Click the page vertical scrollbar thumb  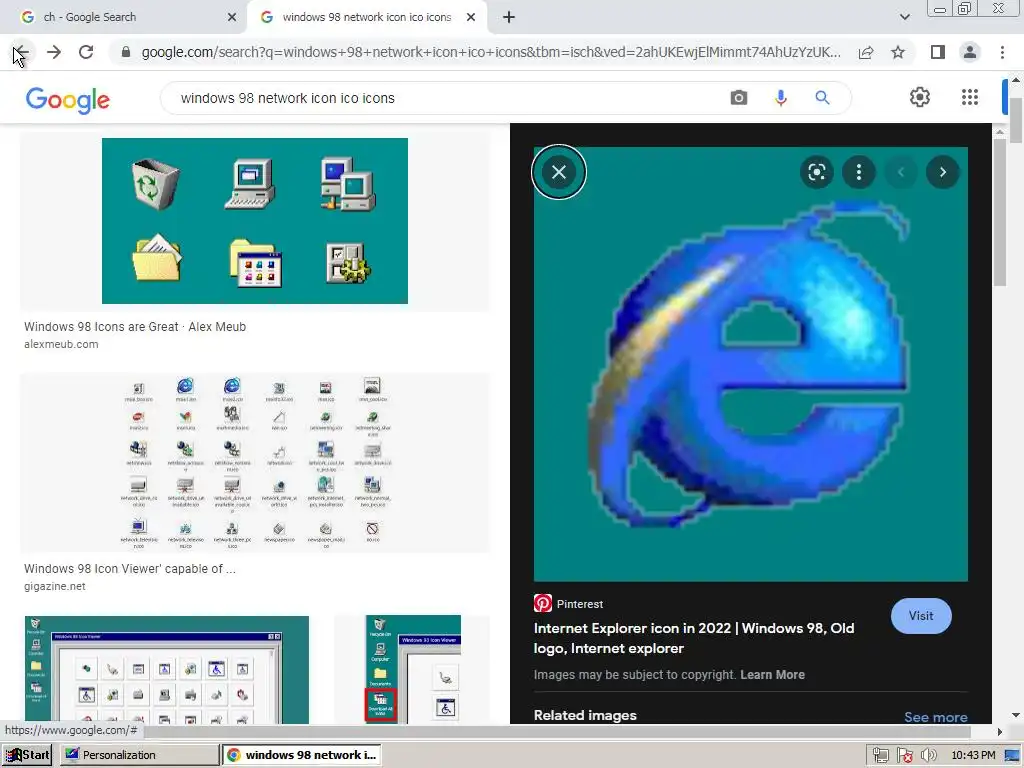1016,120
